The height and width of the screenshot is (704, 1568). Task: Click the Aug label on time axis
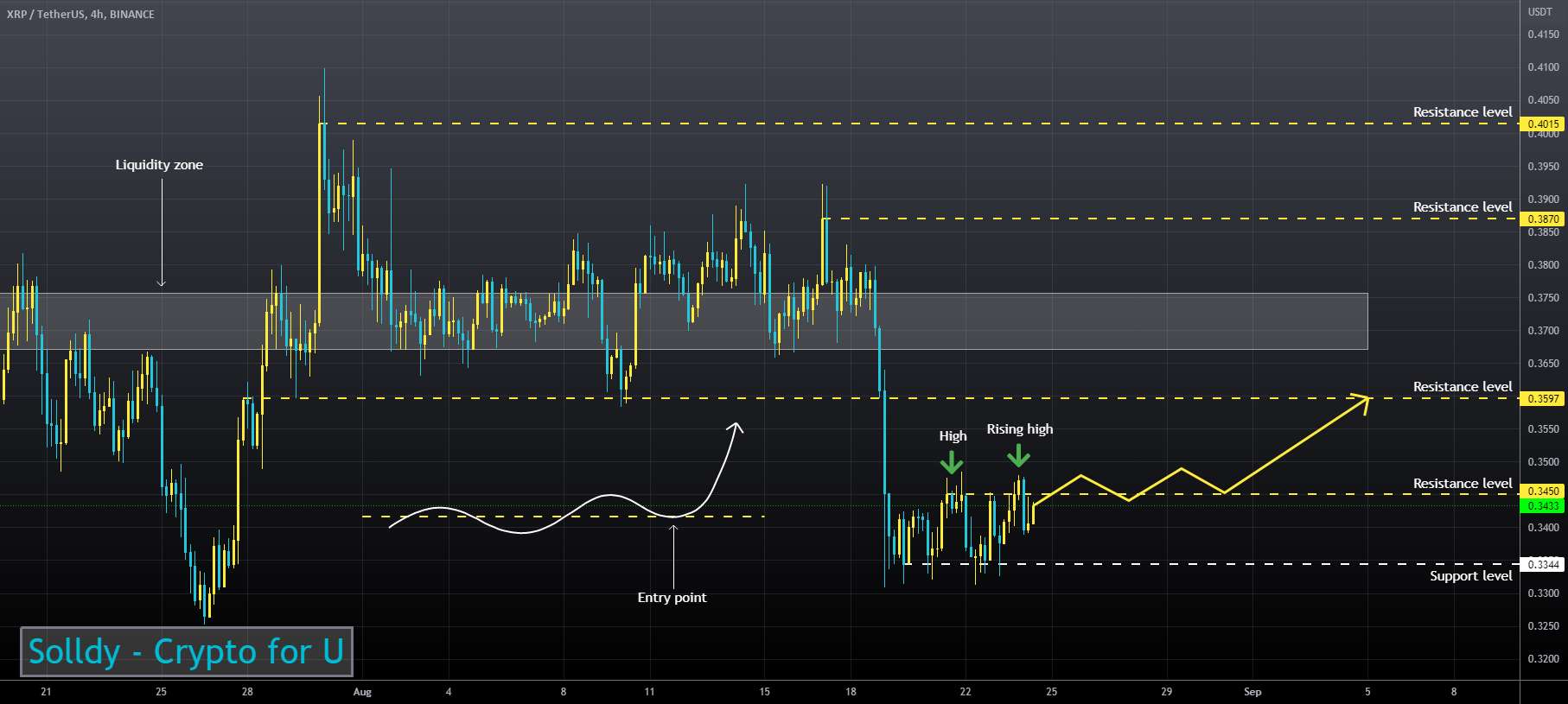362,692
